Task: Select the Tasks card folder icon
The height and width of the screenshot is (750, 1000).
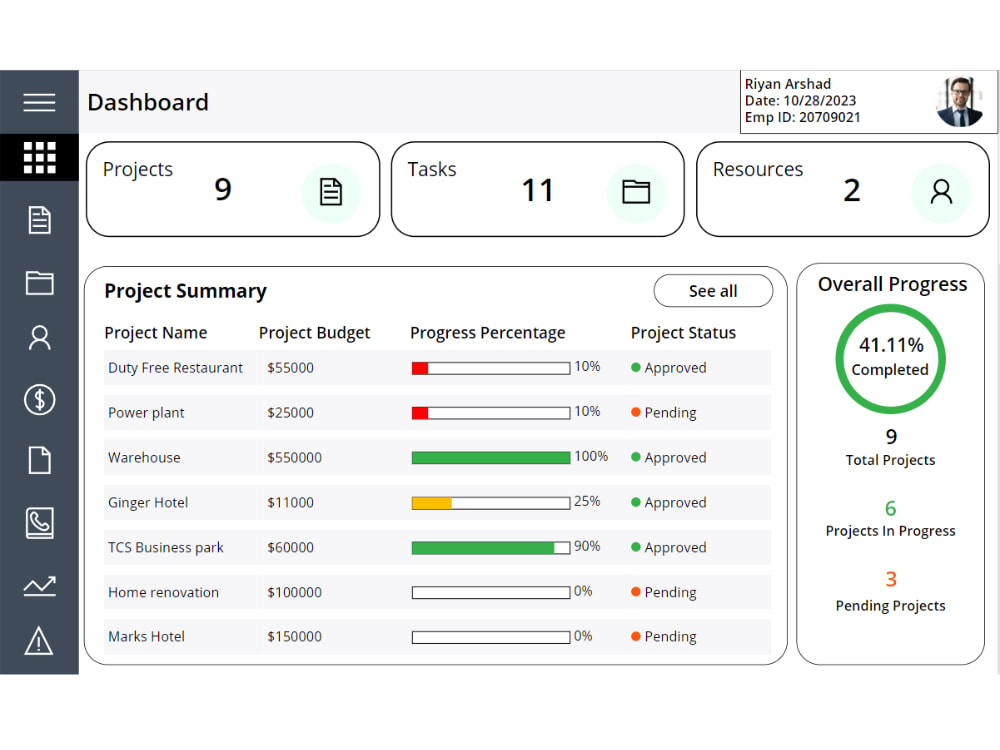Action: 637,192
